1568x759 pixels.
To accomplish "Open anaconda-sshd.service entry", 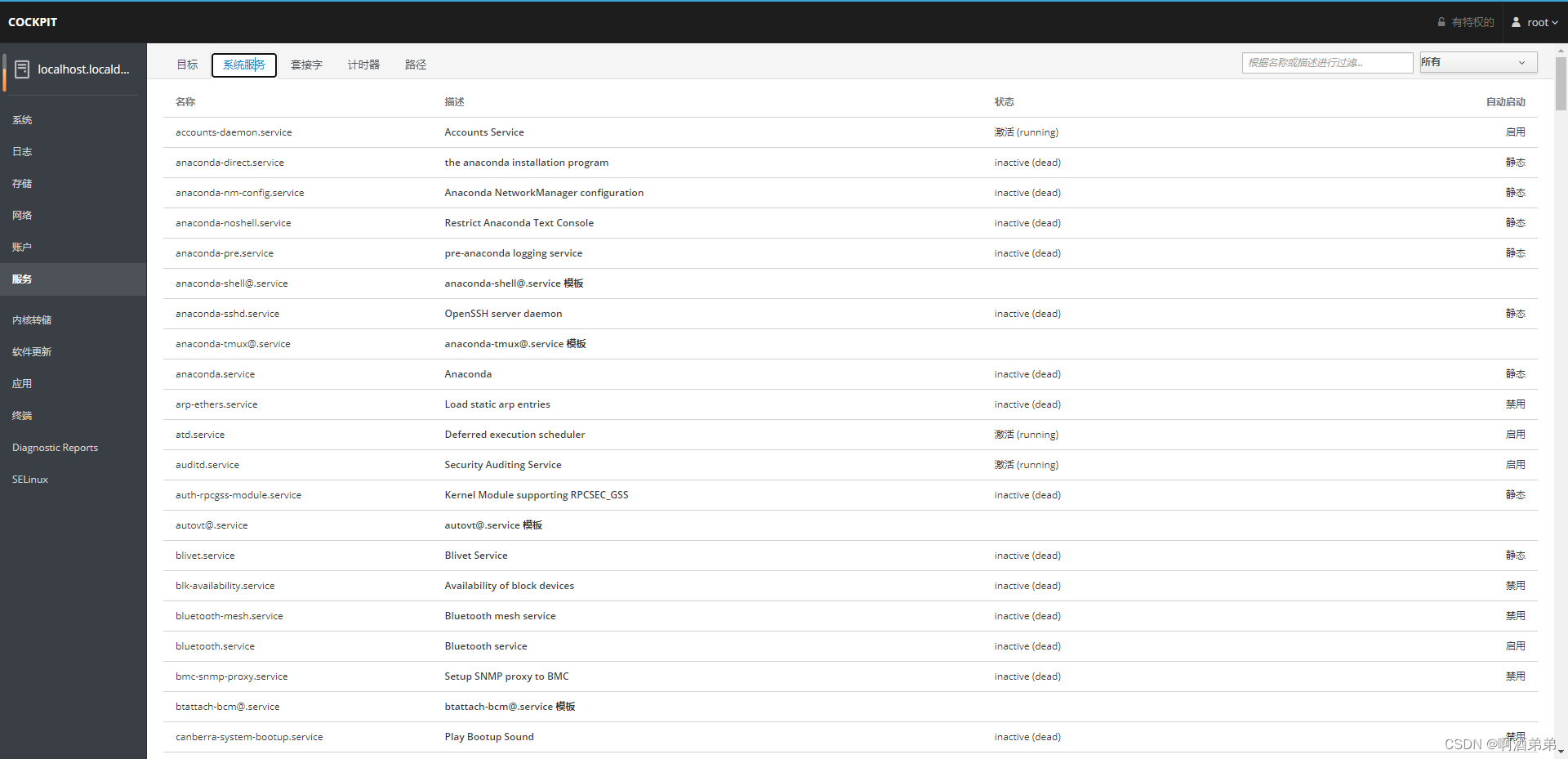I will coord(850,314).
